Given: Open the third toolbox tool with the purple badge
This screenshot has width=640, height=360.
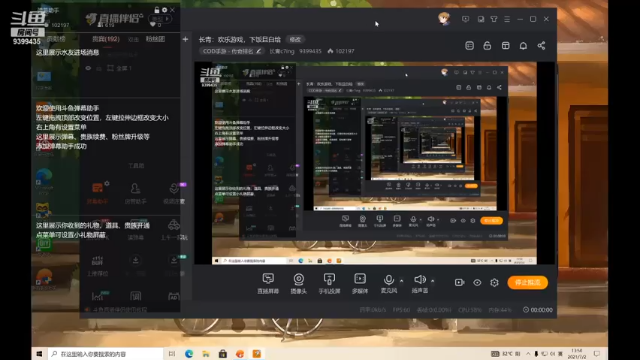Looking at the screenshot, I should pyautogui.click(x=174, y=193).
